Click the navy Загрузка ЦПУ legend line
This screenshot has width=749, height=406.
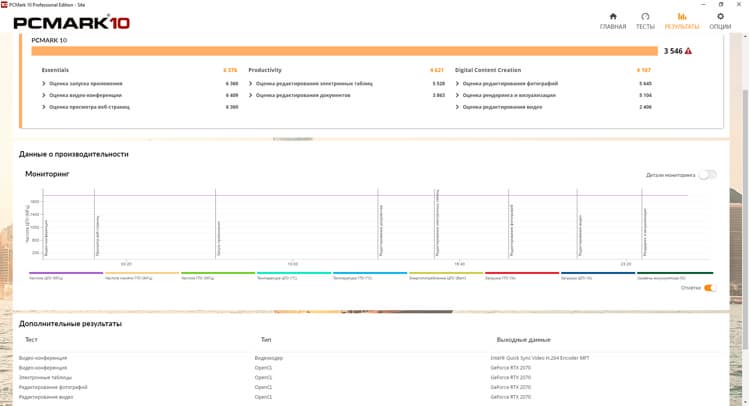coord(598,273)
